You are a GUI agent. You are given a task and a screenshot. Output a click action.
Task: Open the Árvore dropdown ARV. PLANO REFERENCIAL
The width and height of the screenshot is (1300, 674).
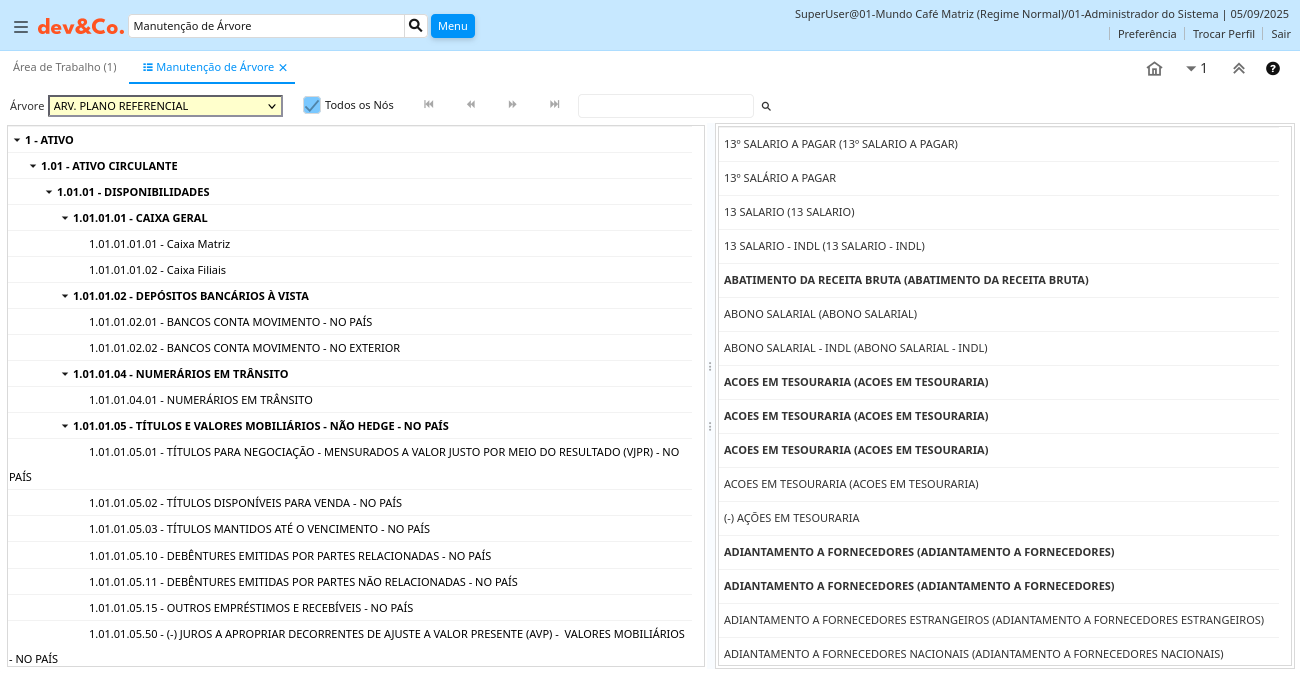tap(165, 106)
